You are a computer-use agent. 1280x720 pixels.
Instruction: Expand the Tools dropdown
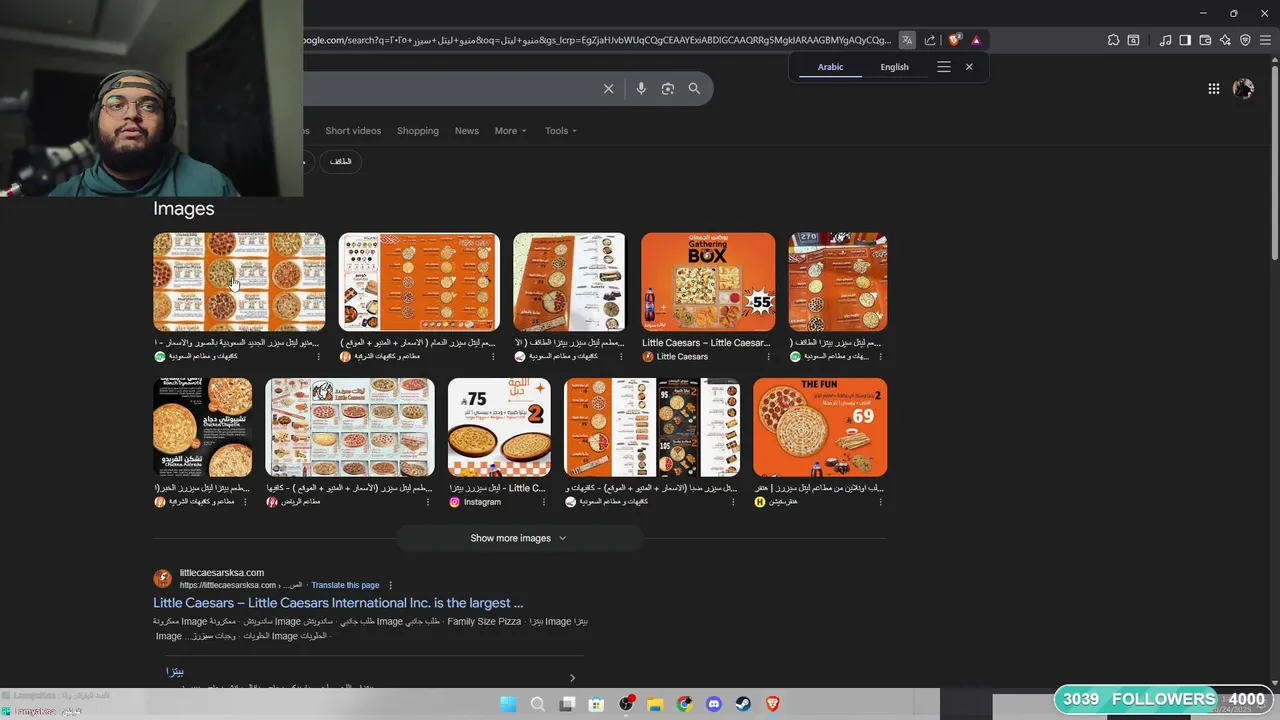coord(561,131)
